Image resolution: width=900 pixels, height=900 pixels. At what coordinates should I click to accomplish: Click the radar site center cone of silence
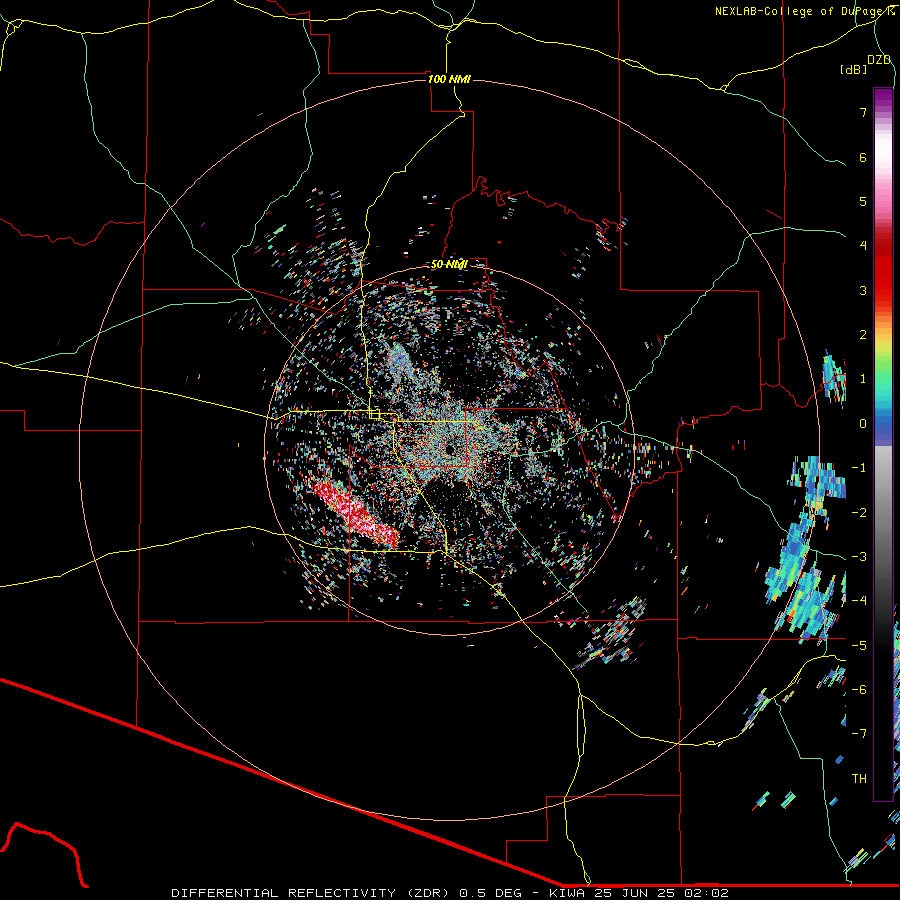450,448
